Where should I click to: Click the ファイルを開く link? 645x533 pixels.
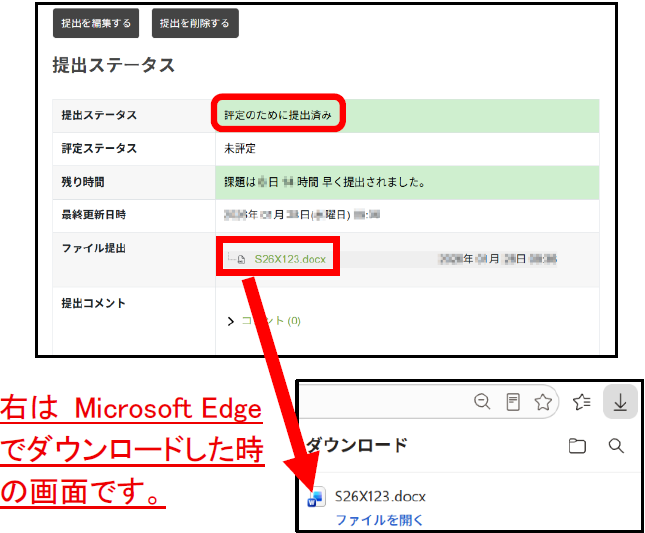point(379,520)
